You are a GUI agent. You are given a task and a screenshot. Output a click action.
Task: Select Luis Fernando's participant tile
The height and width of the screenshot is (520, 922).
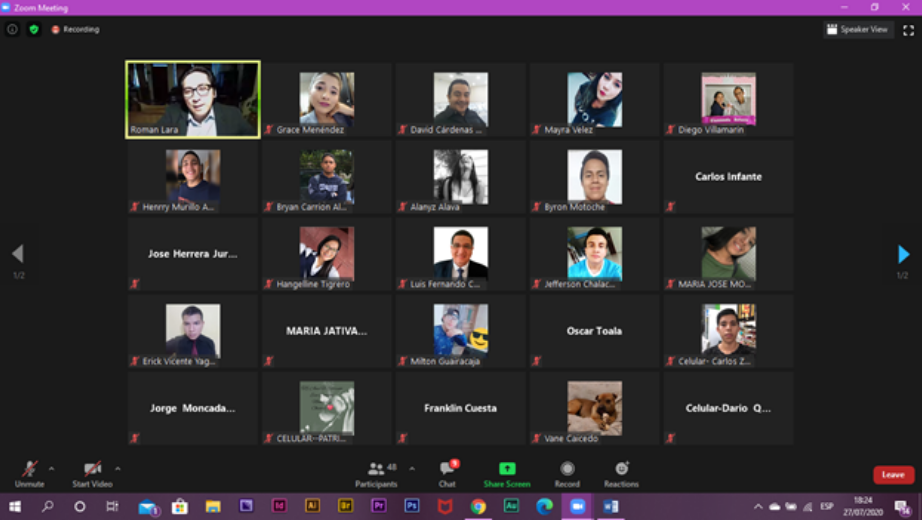click(460, 254)
